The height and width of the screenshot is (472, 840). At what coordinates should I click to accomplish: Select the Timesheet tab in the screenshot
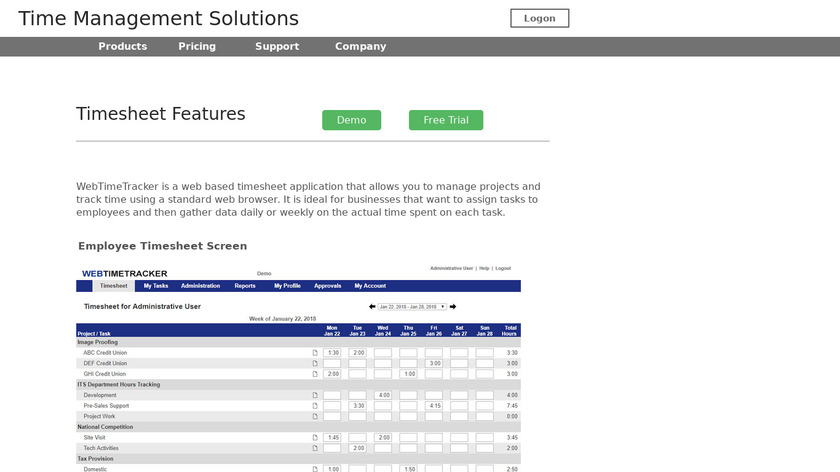pyautogui.click(x=114, y=286)
